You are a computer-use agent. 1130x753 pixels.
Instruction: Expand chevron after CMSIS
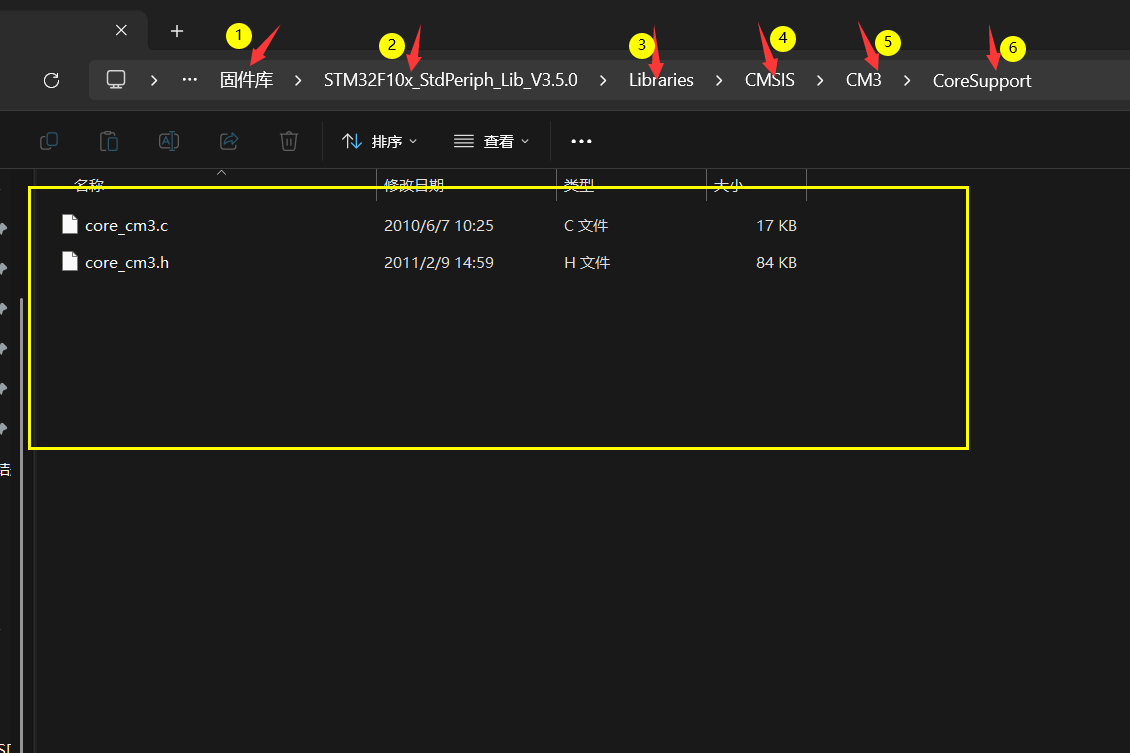[x=819, y=80]
